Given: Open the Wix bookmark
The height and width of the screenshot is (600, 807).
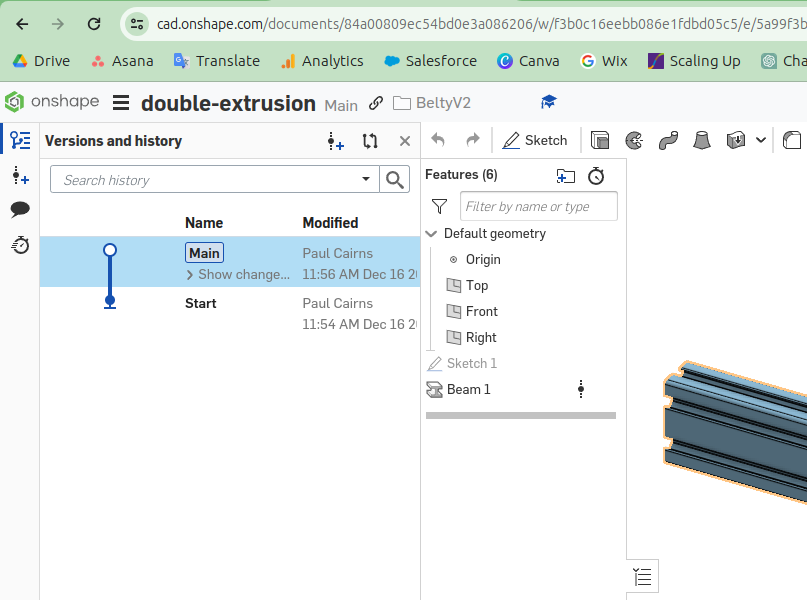Looking at the screenshot, I should 604,61.
